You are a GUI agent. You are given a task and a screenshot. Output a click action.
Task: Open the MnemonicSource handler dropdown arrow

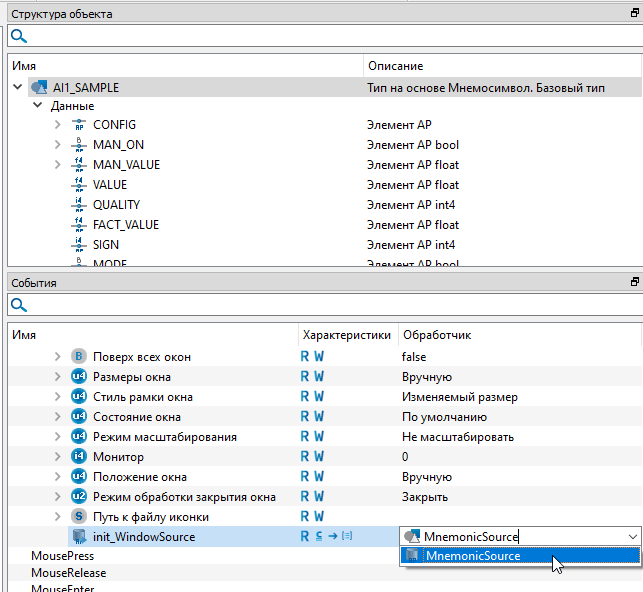pos(631,537)
